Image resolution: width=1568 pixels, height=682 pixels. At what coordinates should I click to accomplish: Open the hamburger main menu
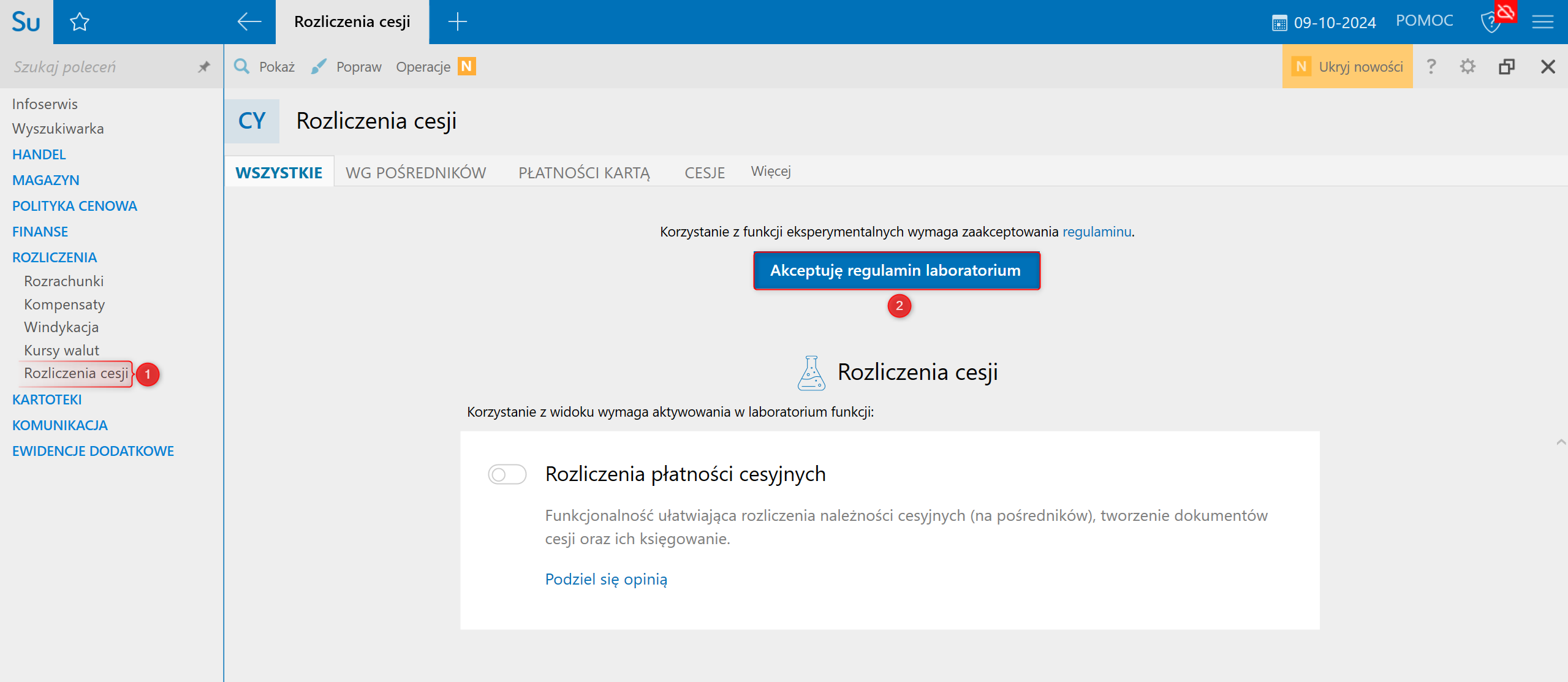coord(1542,22)
